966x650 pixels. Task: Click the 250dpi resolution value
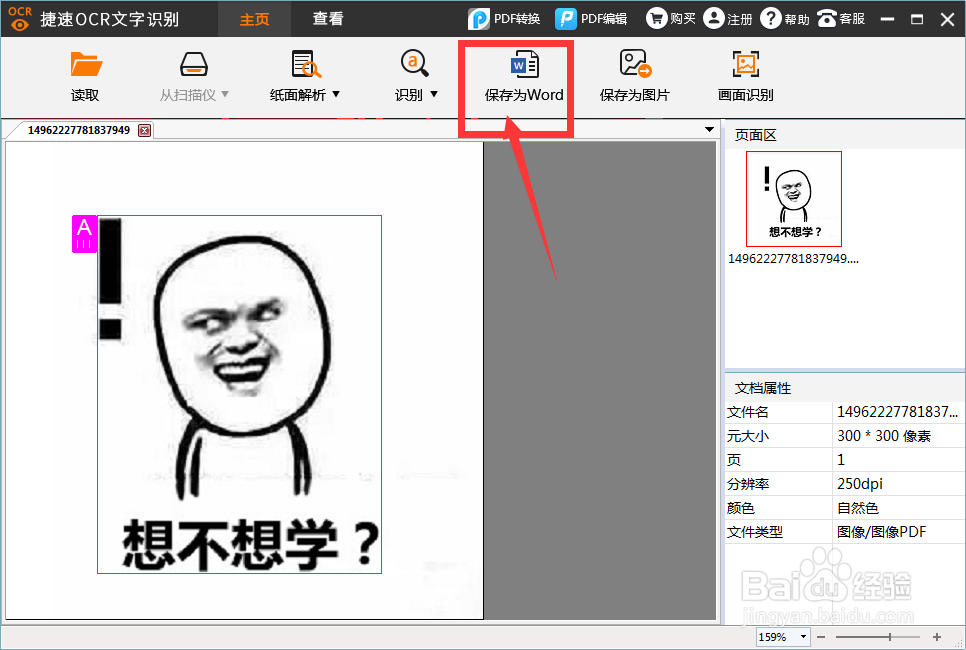[x=859, y=484]
